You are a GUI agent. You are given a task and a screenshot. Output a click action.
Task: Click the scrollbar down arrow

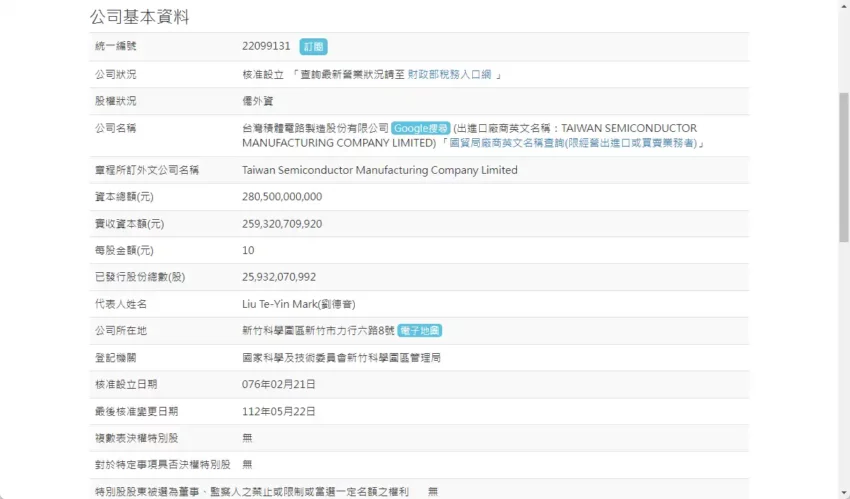844,493
